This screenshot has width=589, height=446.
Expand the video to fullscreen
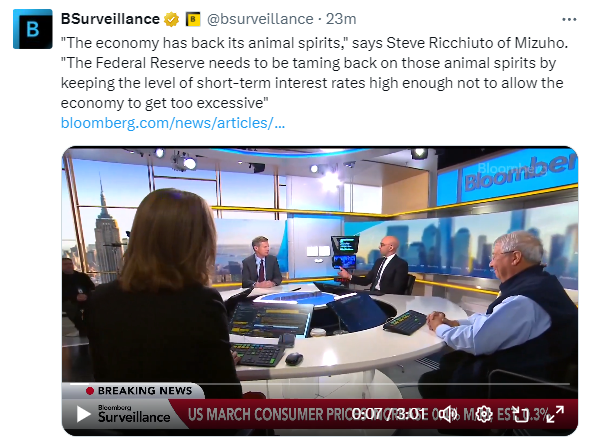556,414
